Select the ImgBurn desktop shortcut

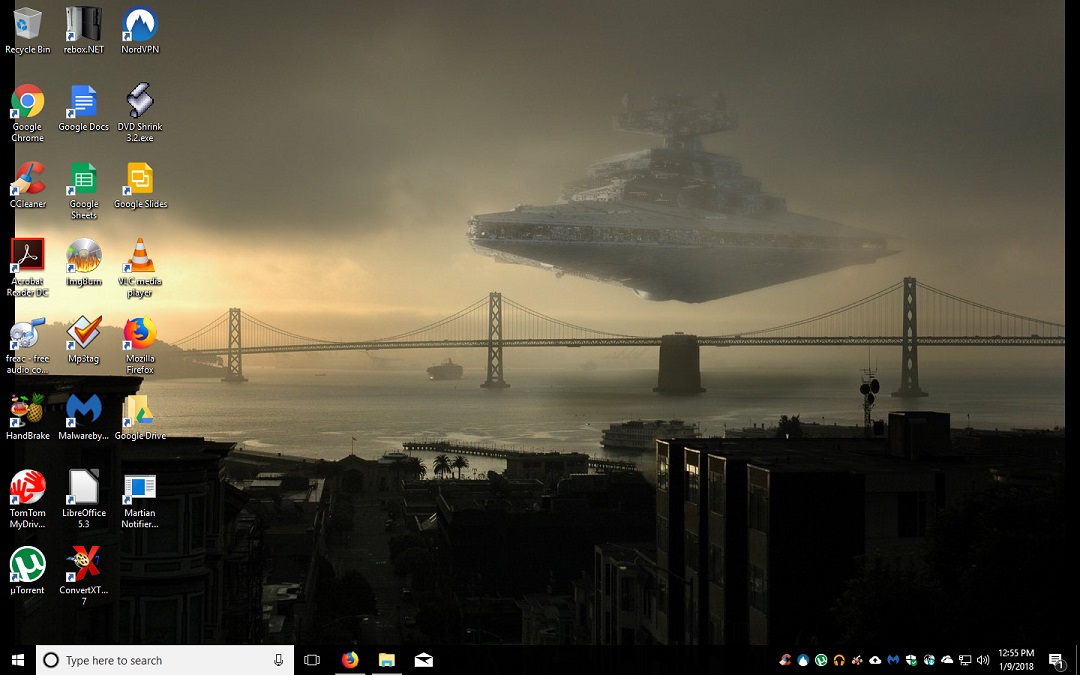coord(84,256)
